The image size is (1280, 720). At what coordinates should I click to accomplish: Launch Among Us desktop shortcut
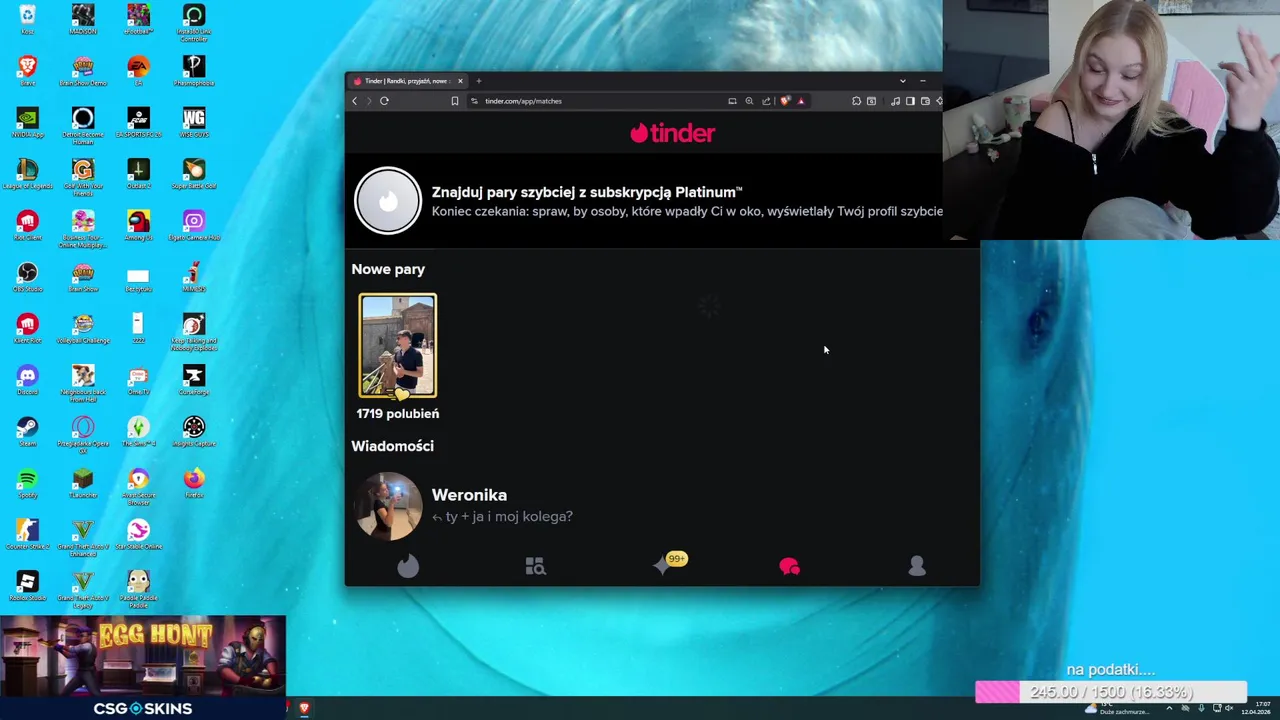tap(138, 226)
